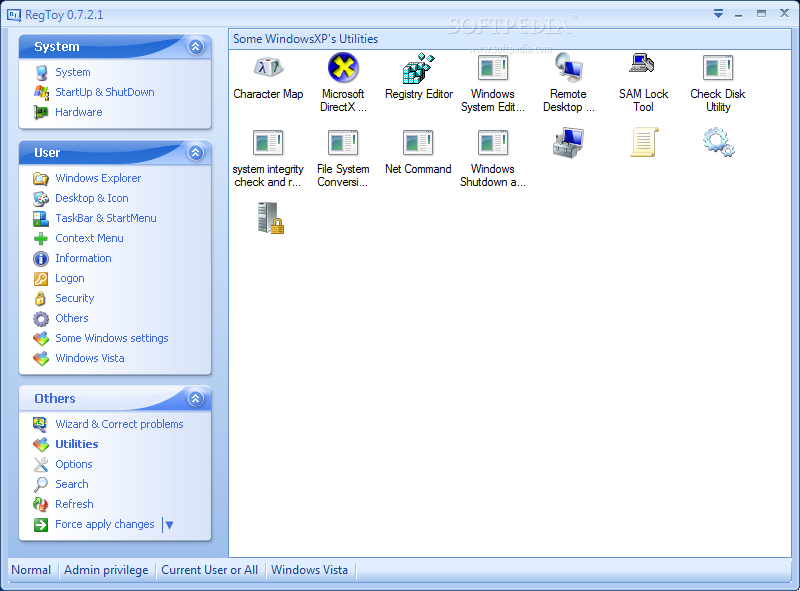Click Admin privilege in status bar
This screenshot has height=591, width=800.
point(106,570)
